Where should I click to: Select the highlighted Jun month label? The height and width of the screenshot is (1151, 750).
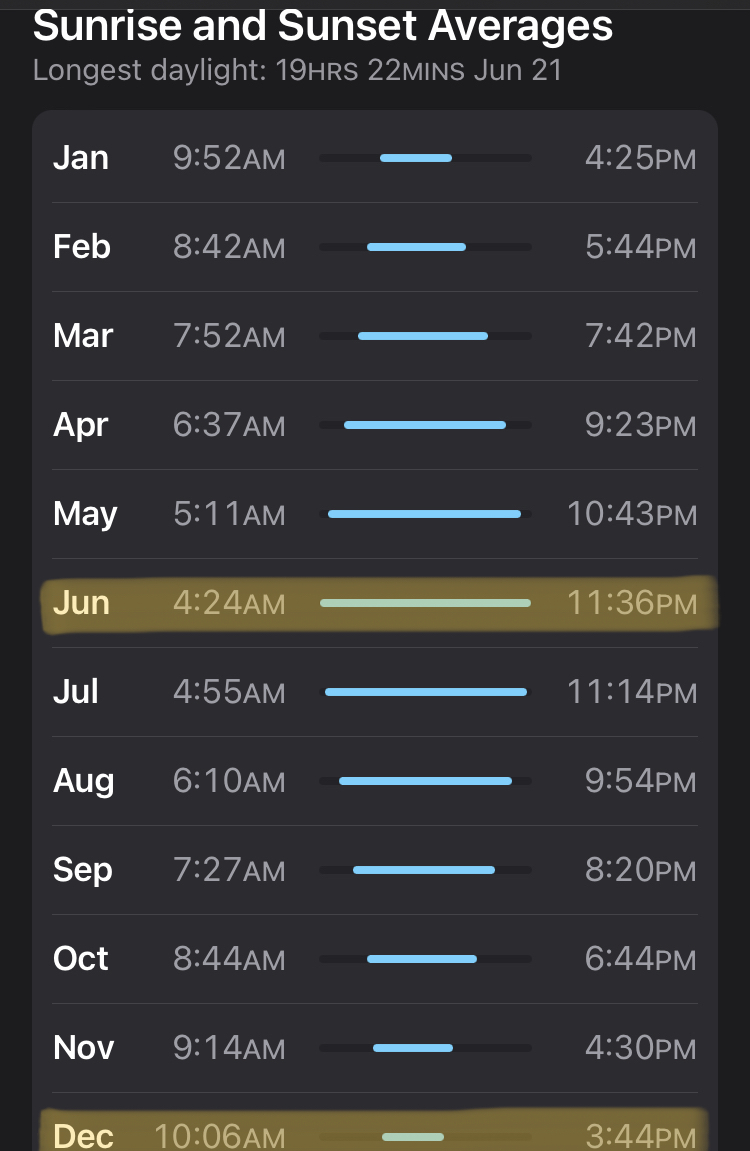(81, 603)
